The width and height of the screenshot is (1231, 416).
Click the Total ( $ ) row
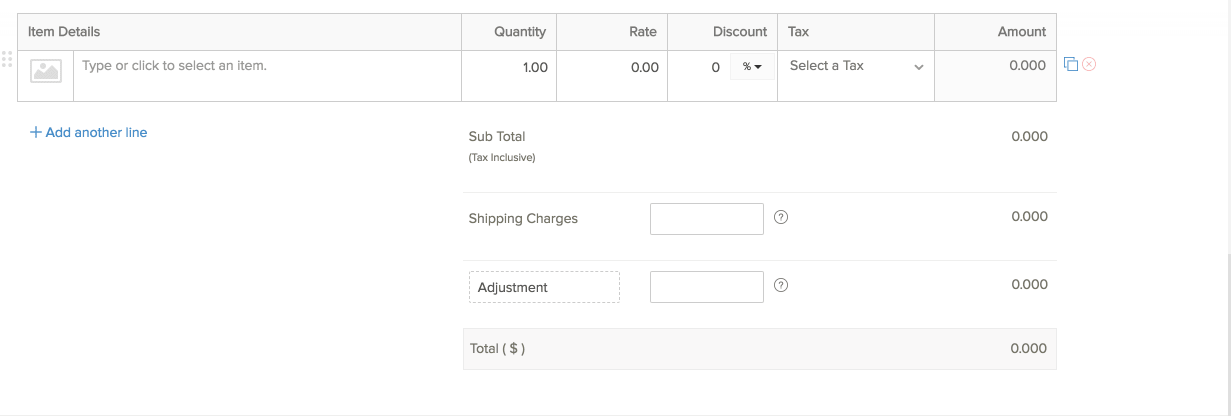coord(759,349)
